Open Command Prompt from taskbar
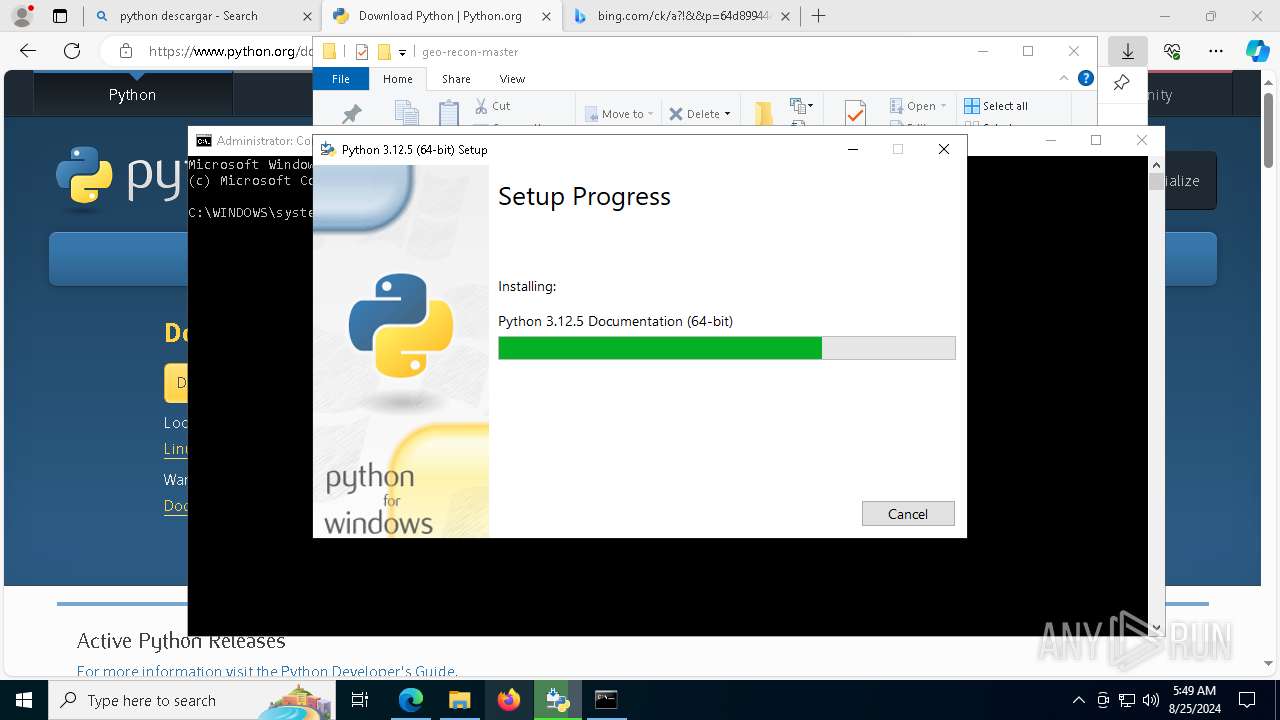This screenshot has height=720, width=1280. click(606, 700)
